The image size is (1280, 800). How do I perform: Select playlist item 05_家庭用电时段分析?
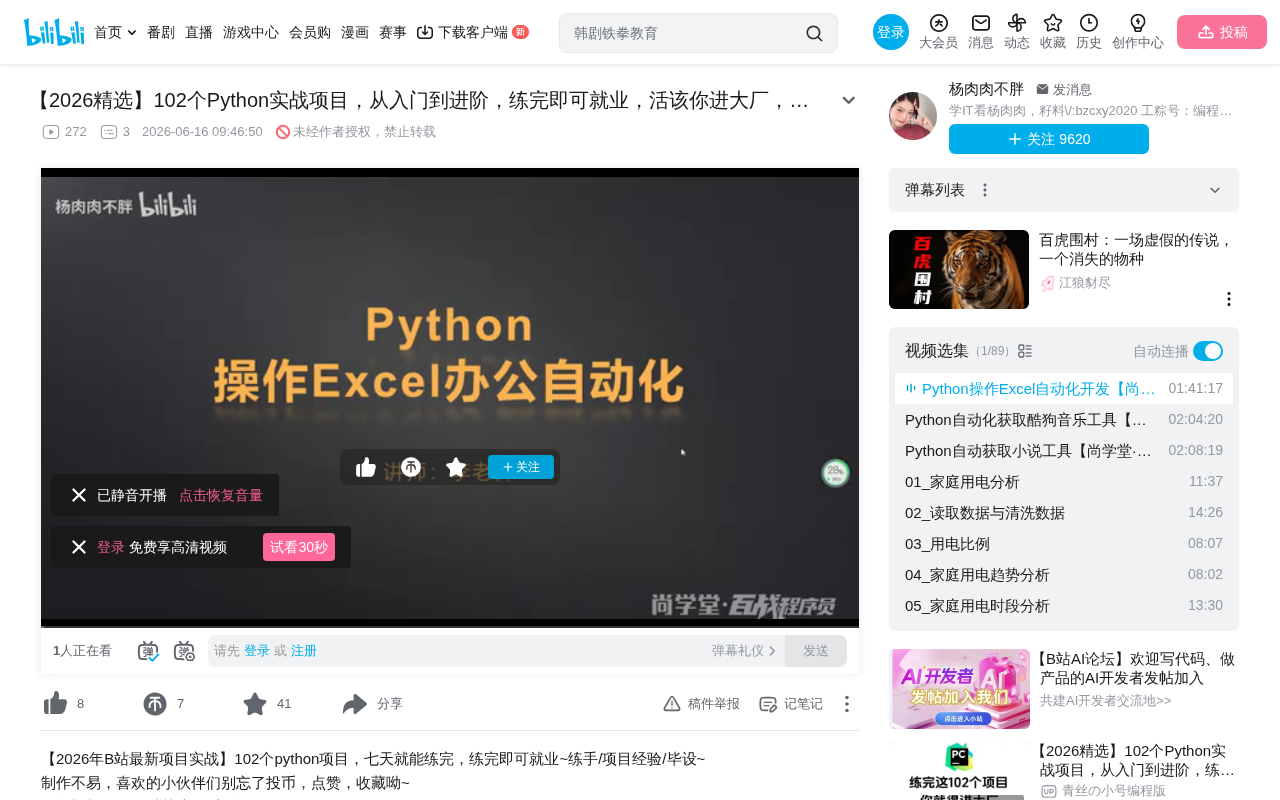pyautogui.click(x=1064, y=605)
